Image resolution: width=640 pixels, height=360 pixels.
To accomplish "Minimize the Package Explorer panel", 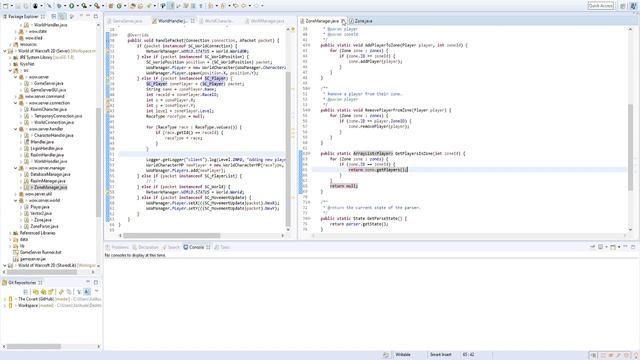I will 87,16.
